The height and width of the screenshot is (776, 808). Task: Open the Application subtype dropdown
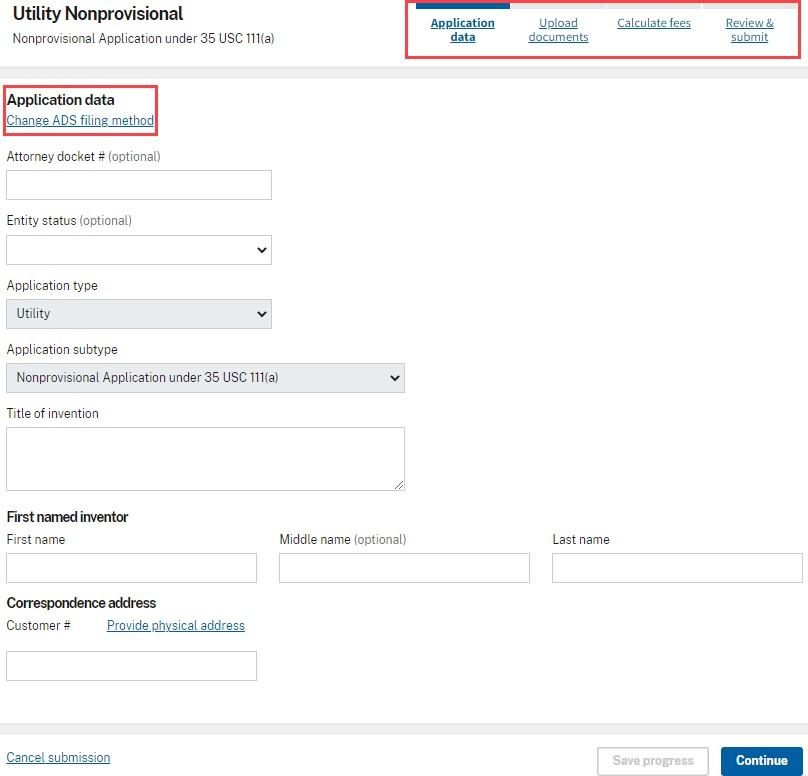tap(205, 378)
